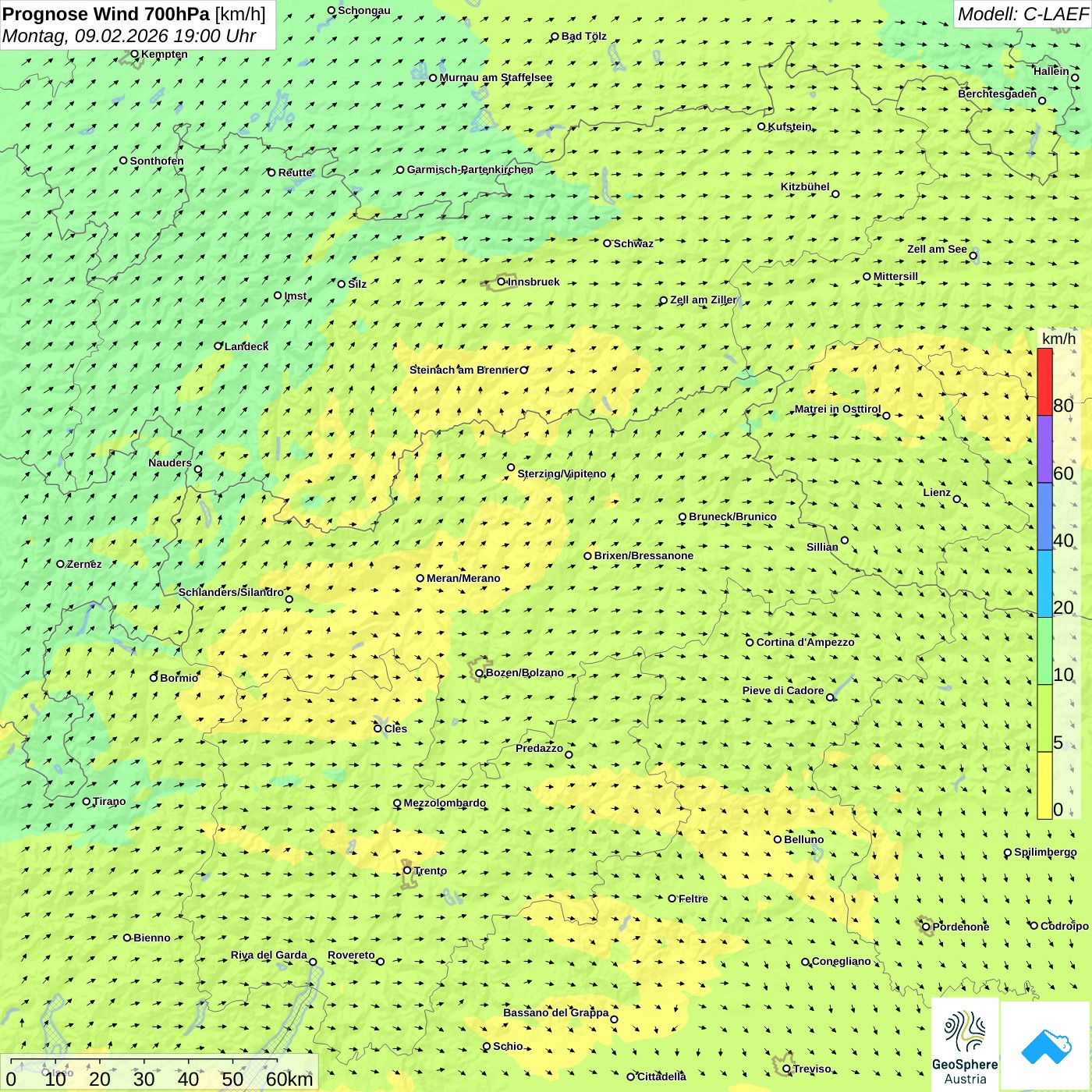Click the Bozen/Bolzano city marker
The width and height of the screenshot is (1092, 1092).
[479, 673]
